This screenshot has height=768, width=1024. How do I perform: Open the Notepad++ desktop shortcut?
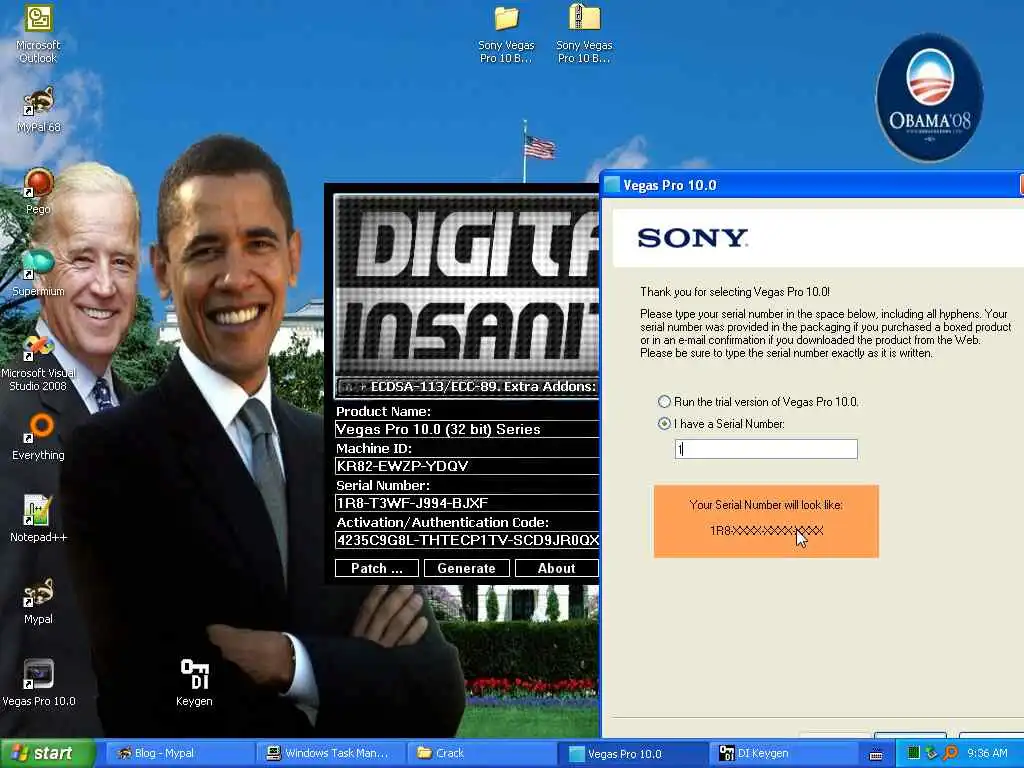pyautogui.click(x=38, y=519)
